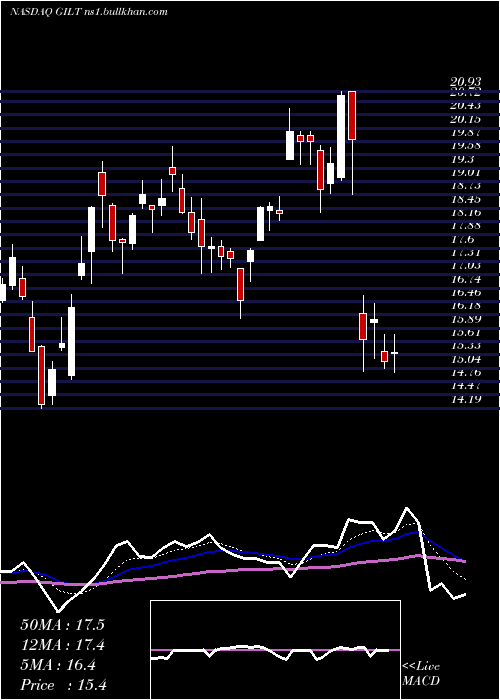Click the 15.89 price level label
This screenshot has width=500, height=700.
point(466,319)
